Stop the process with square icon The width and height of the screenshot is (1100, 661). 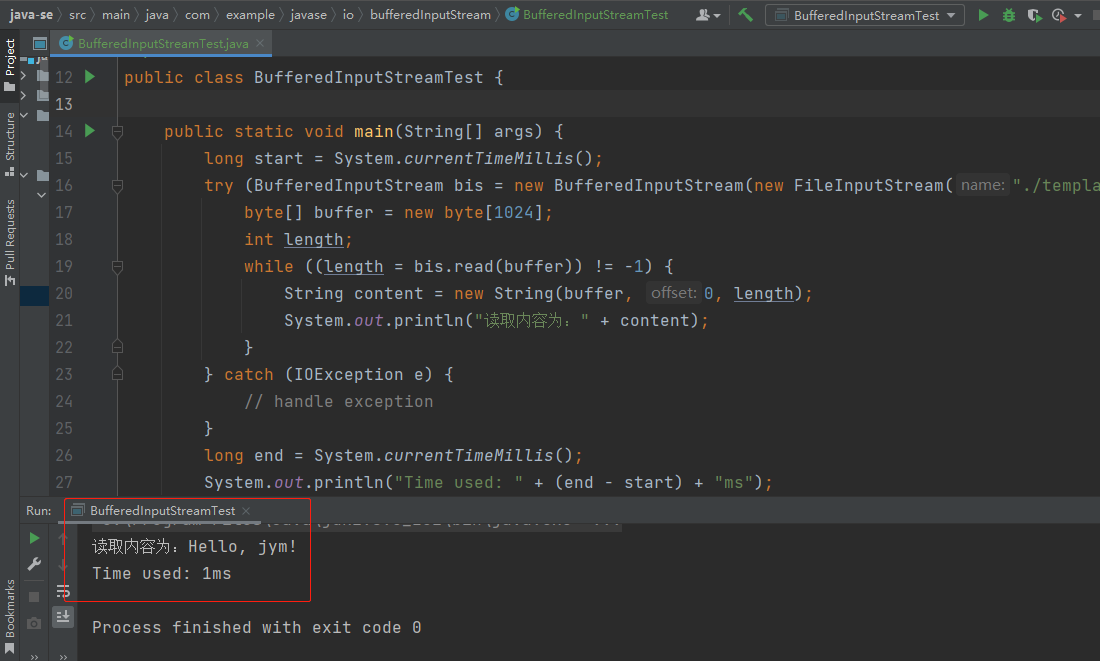pyautogui.click(x=34, y=597)
